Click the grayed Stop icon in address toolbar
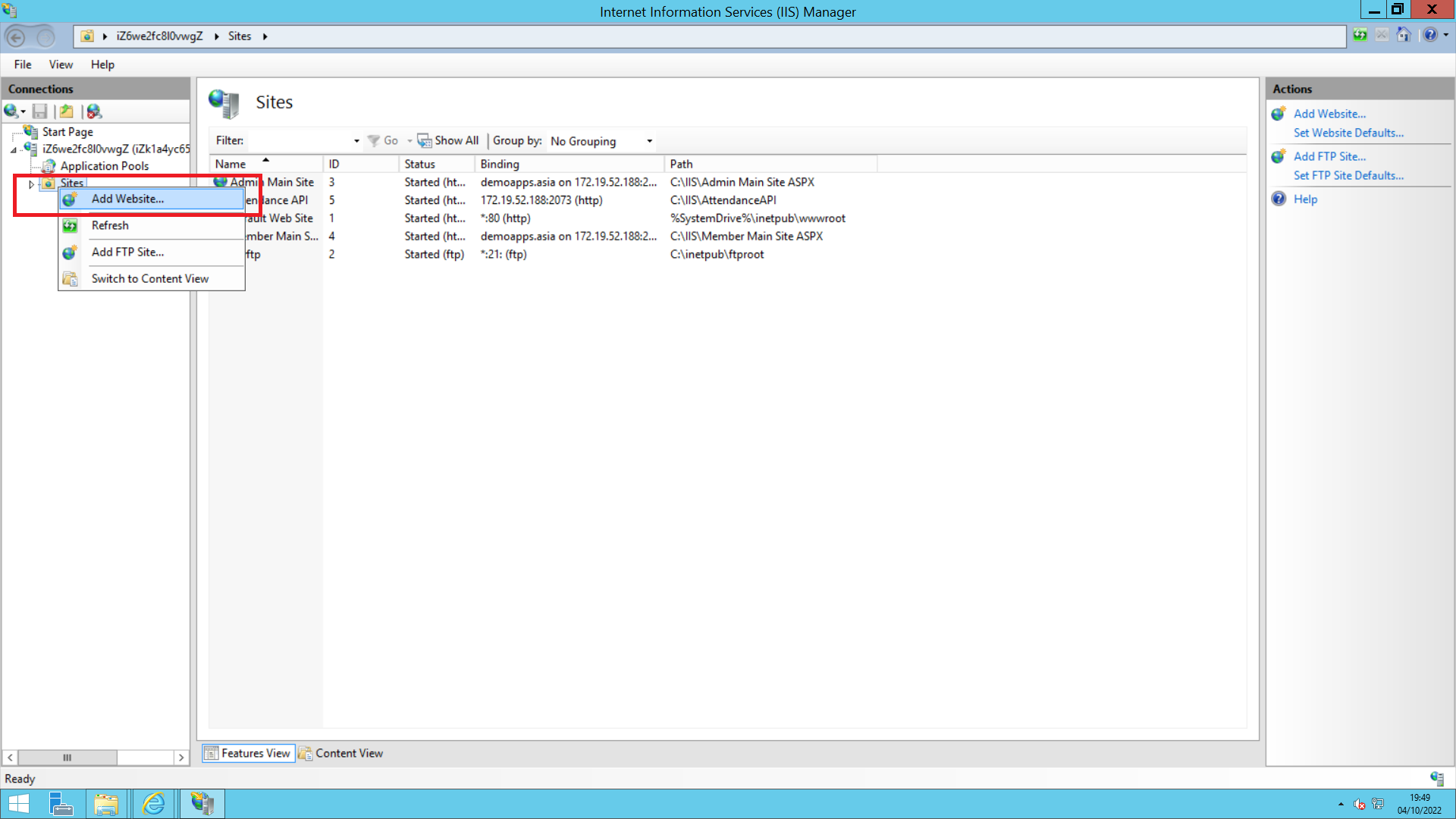The height and width of the screenshot is (819, 1456). pos(1382,35)
